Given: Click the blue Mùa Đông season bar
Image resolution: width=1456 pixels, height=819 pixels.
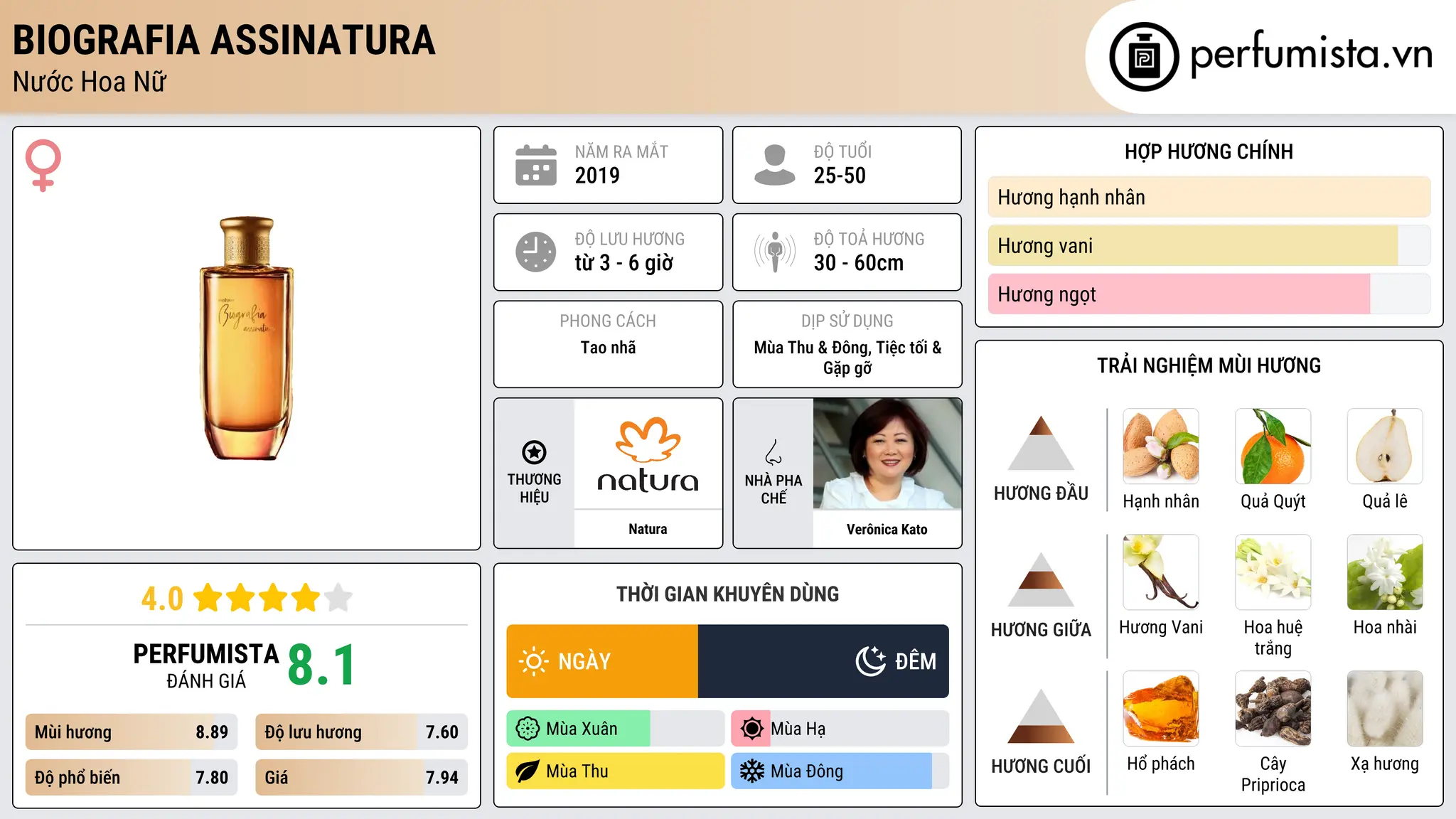Looking at the screenshot, I should 840,771.
